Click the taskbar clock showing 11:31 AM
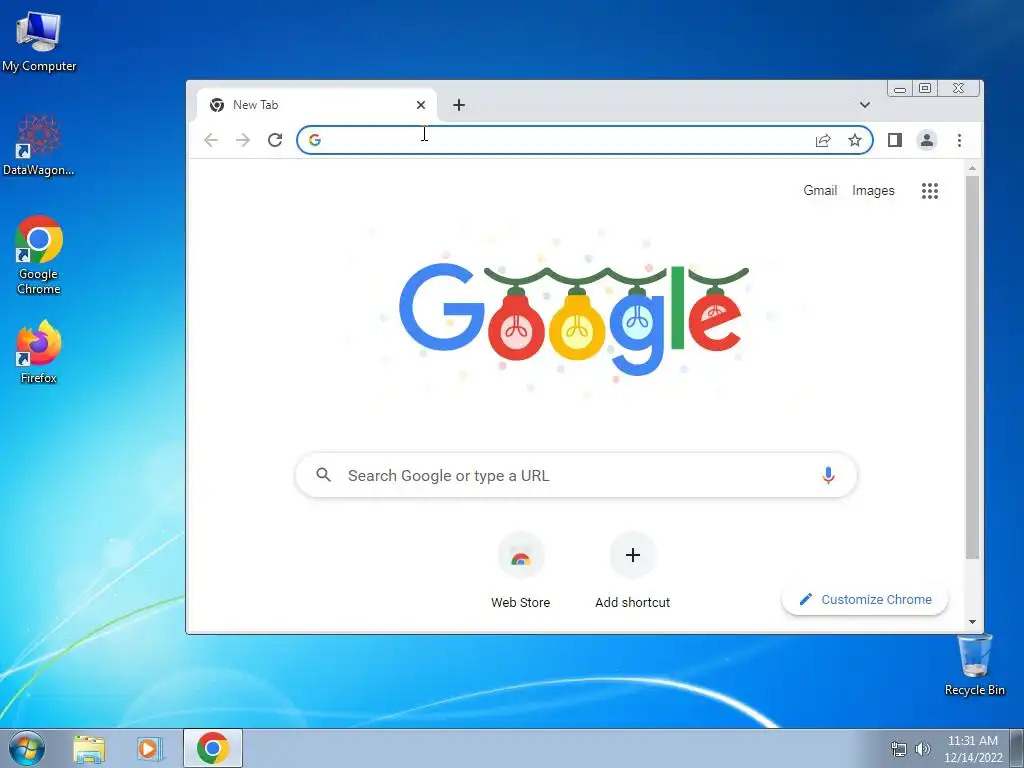The width and height of the screenshot is (1024, 768). [972, 748]
